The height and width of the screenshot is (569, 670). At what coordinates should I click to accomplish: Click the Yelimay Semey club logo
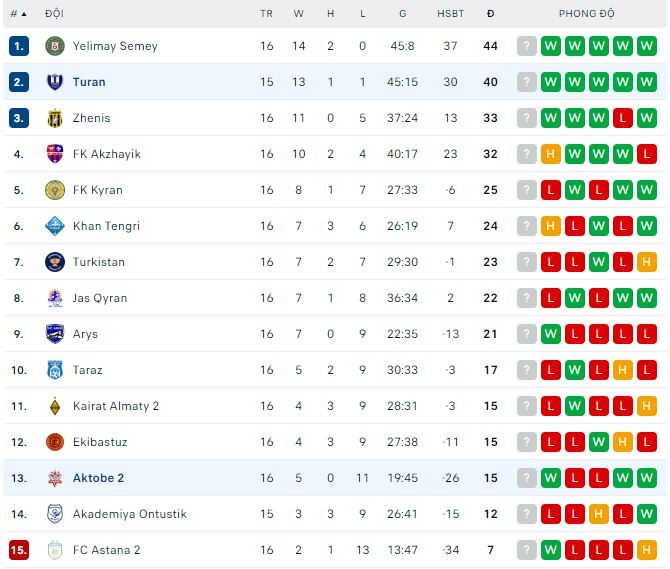[x=55, y=46]
